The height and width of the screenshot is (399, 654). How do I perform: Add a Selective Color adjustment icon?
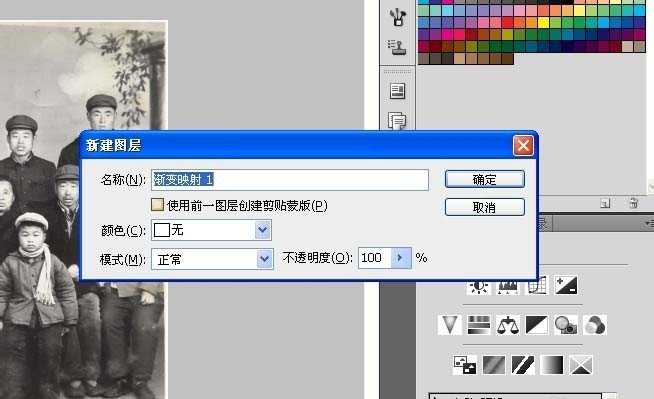(x=581, y=365)
